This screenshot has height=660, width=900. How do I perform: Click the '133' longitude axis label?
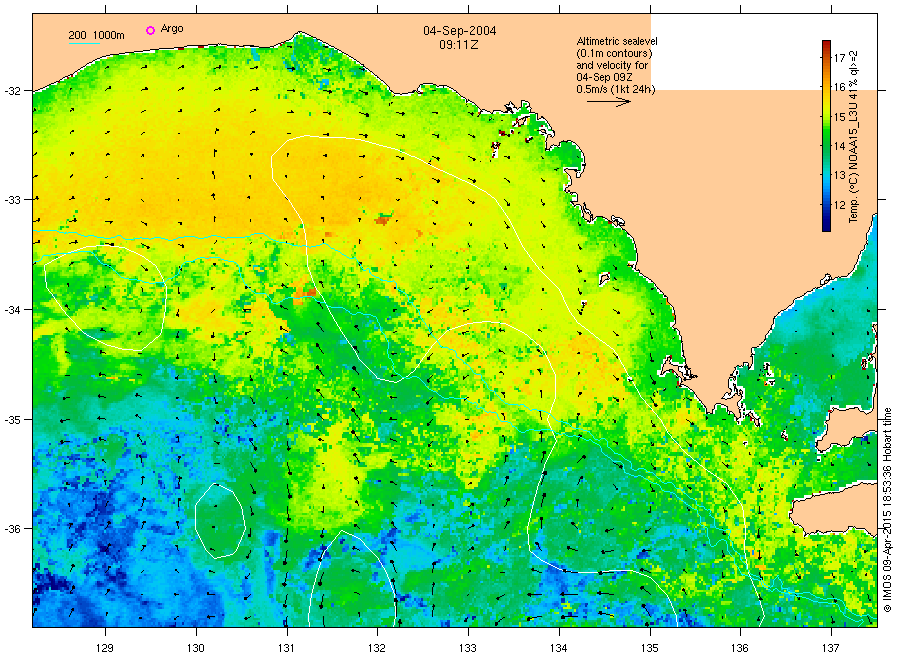[468, 649]
